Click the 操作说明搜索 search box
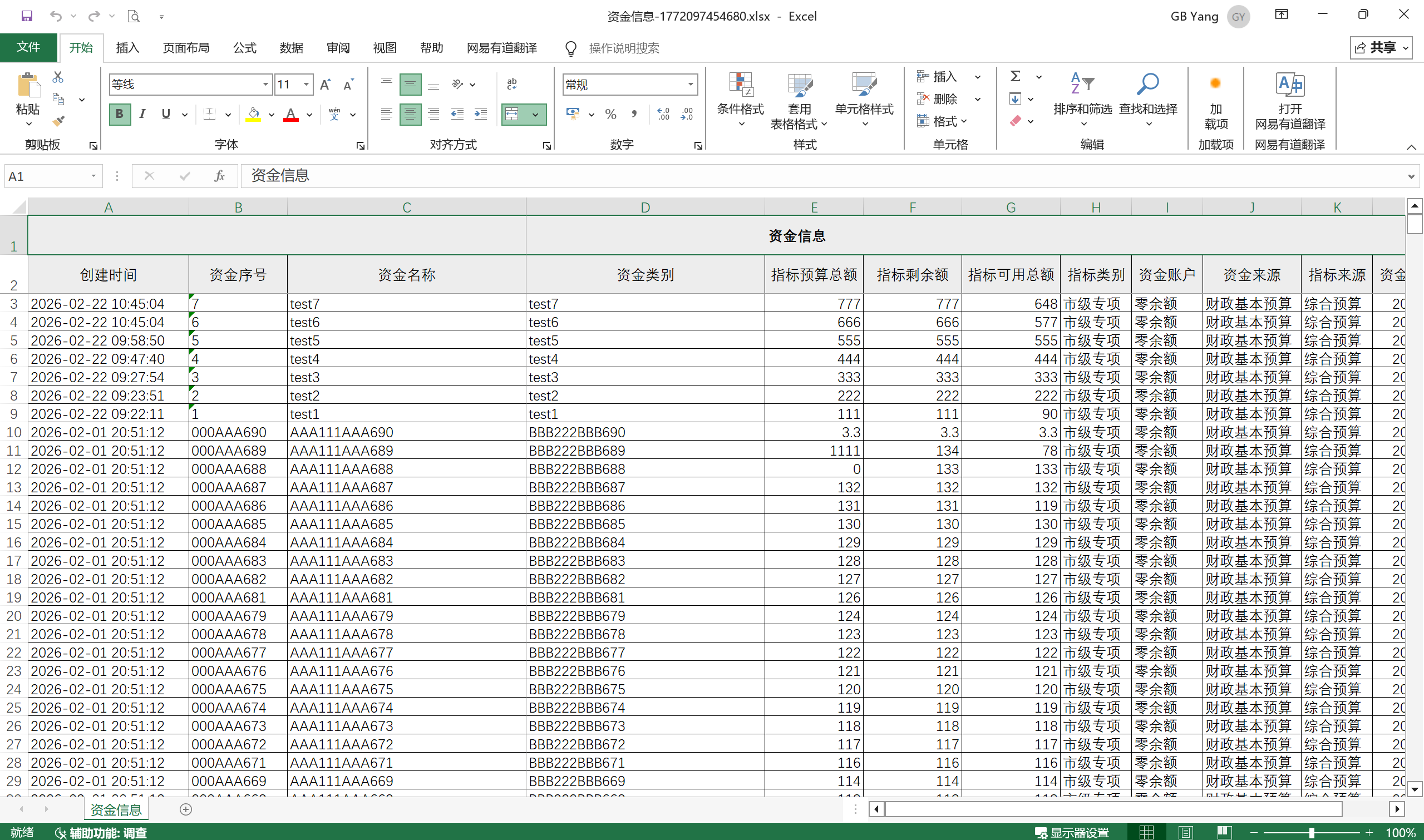 (x=624, y=48)
